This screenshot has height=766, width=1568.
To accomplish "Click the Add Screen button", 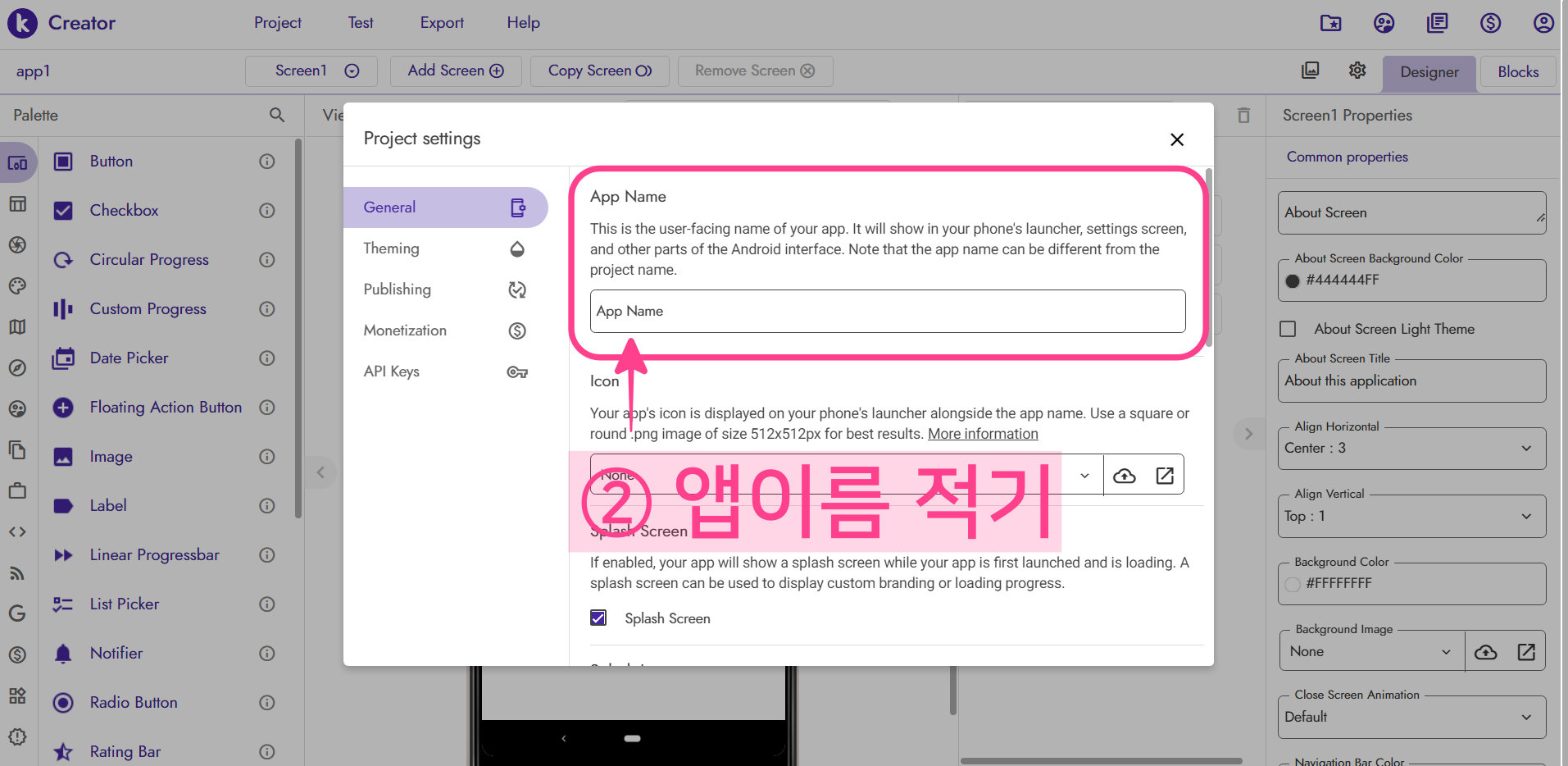I will point(456,71).
